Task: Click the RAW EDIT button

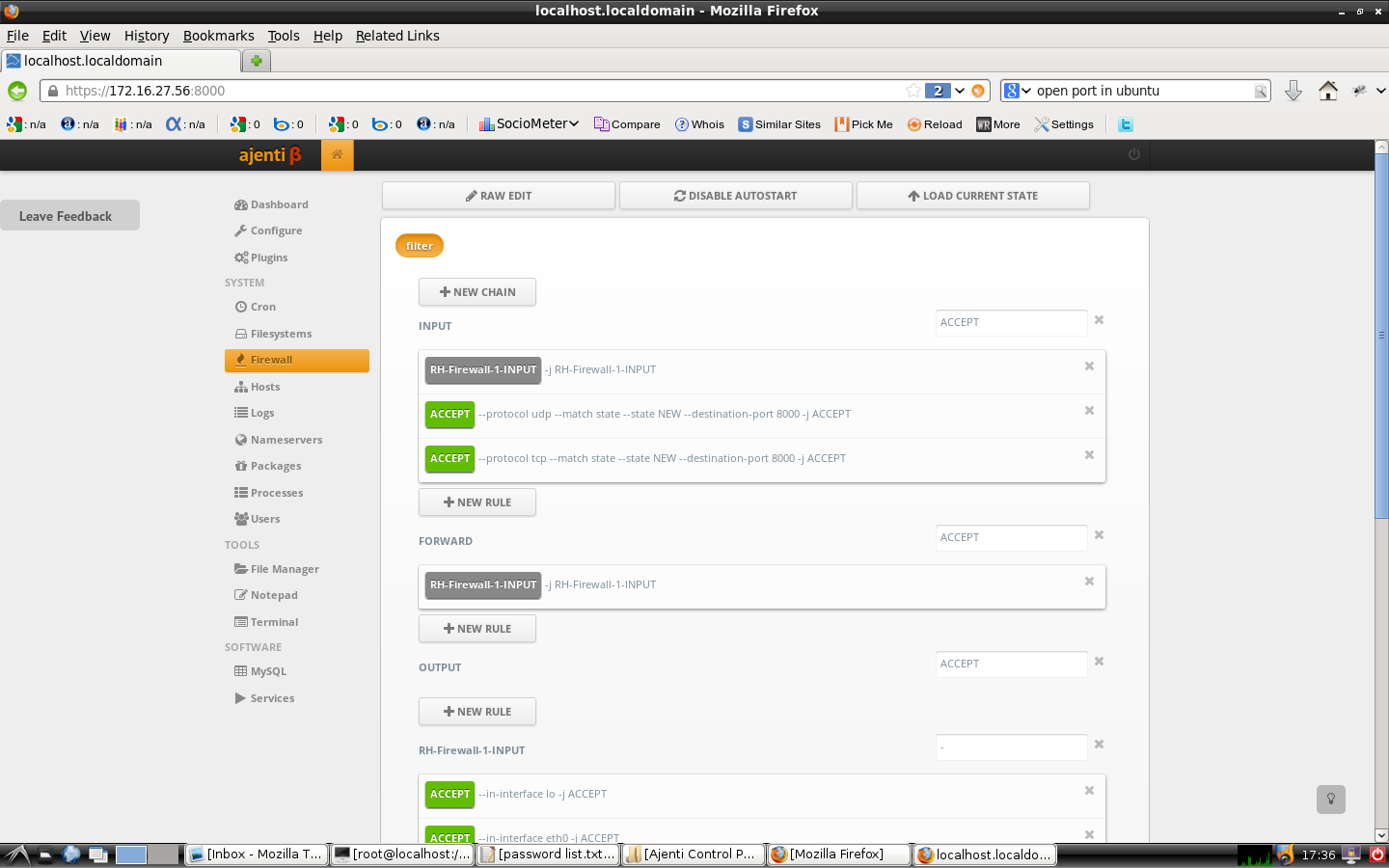Action: (499, 196)
